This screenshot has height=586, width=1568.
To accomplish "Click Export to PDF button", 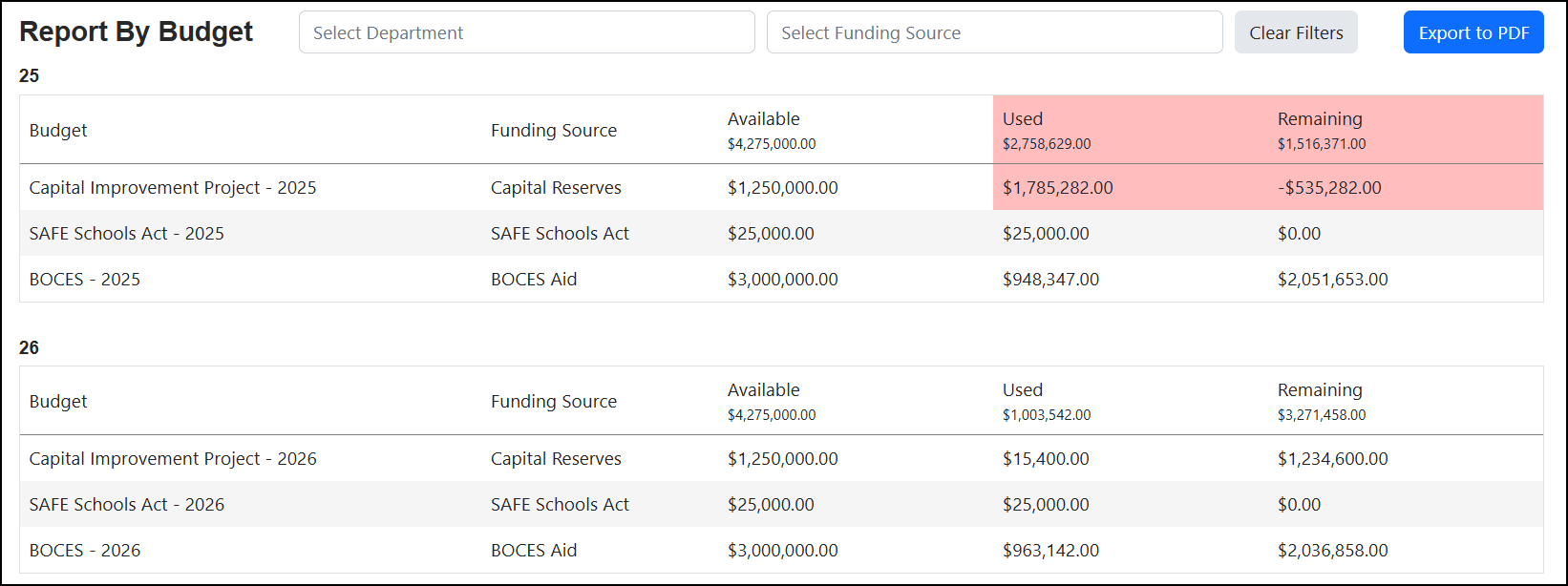I will [x=1473, y=32].
